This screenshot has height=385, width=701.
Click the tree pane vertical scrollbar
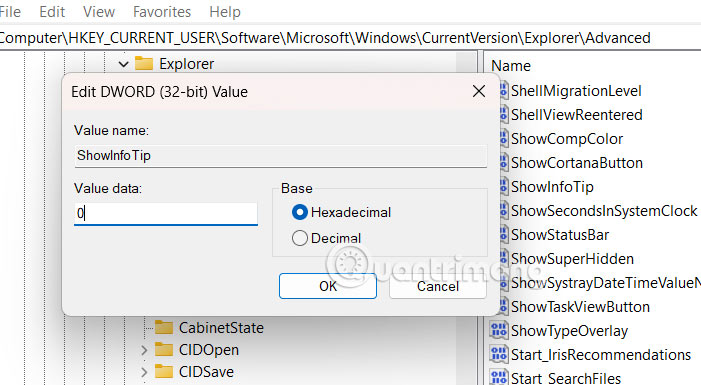[x=466, y=351]
